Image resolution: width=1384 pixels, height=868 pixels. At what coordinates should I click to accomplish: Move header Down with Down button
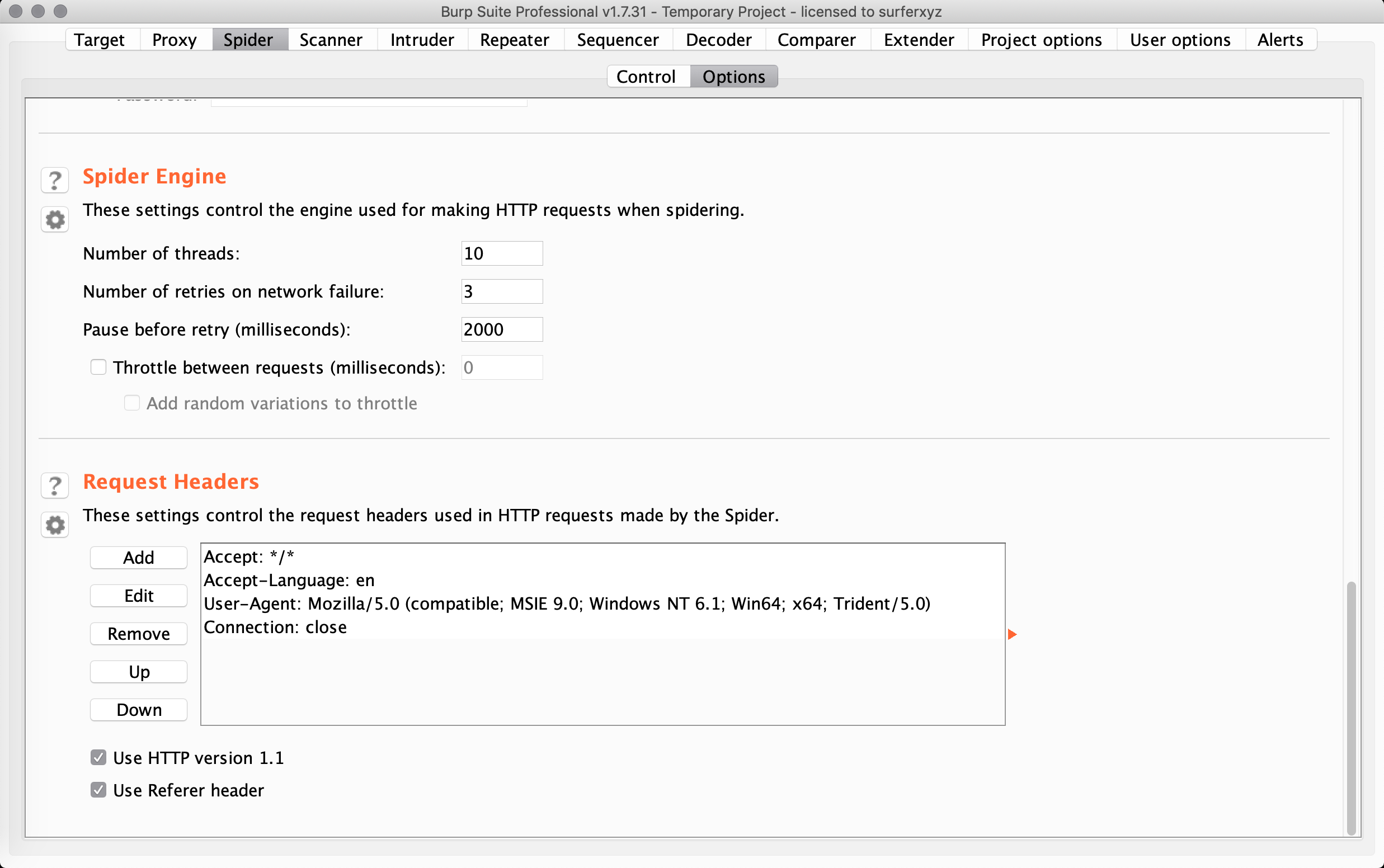tap(138, 710)
